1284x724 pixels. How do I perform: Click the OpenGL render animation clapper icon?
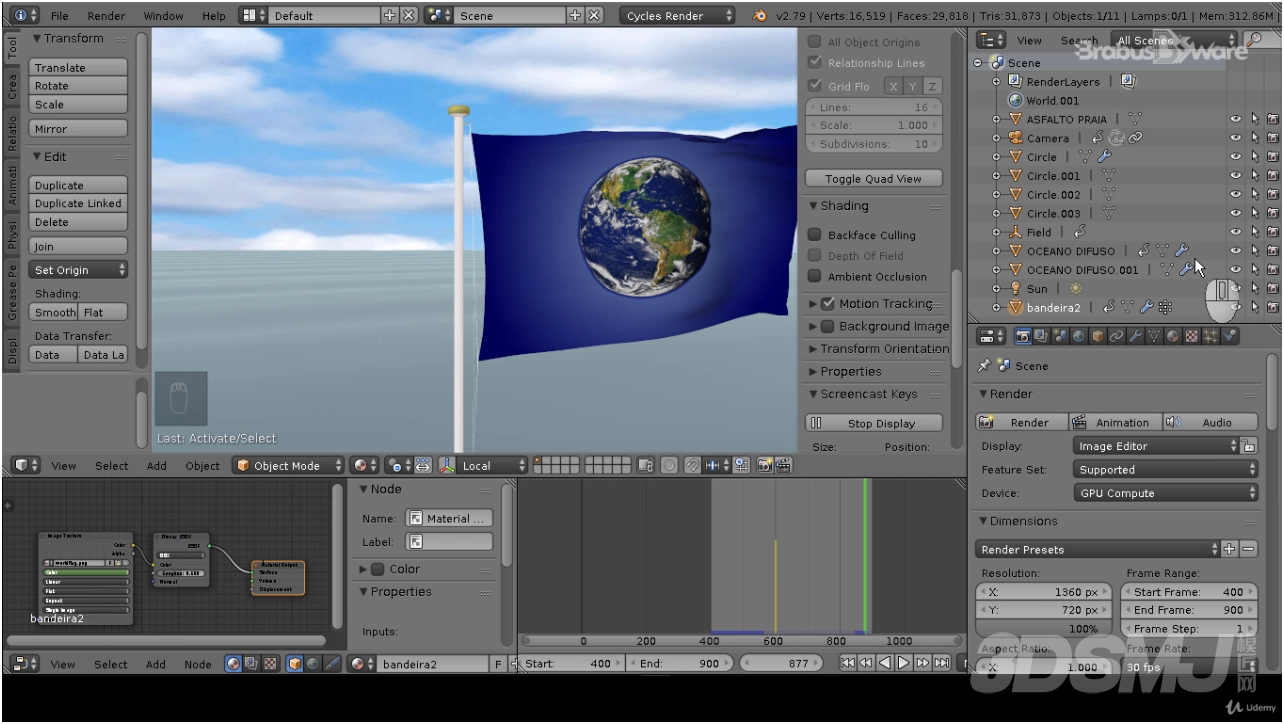(x=783, y=465)
